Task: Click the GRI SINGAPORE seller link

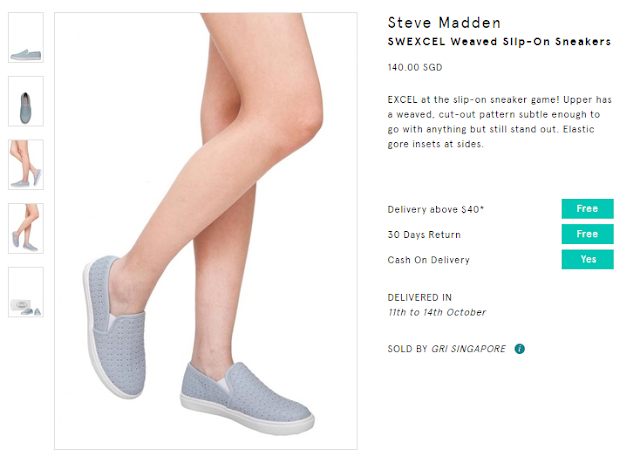Action: 469,349
